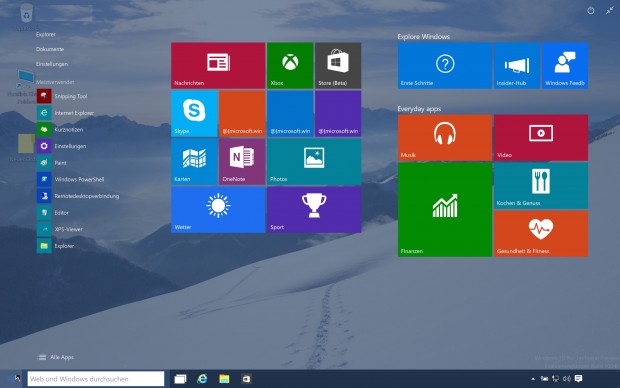This screenshot has height=388, width=620.
Task: Select the Everyday apps group heading
Action: coord(419,108)
